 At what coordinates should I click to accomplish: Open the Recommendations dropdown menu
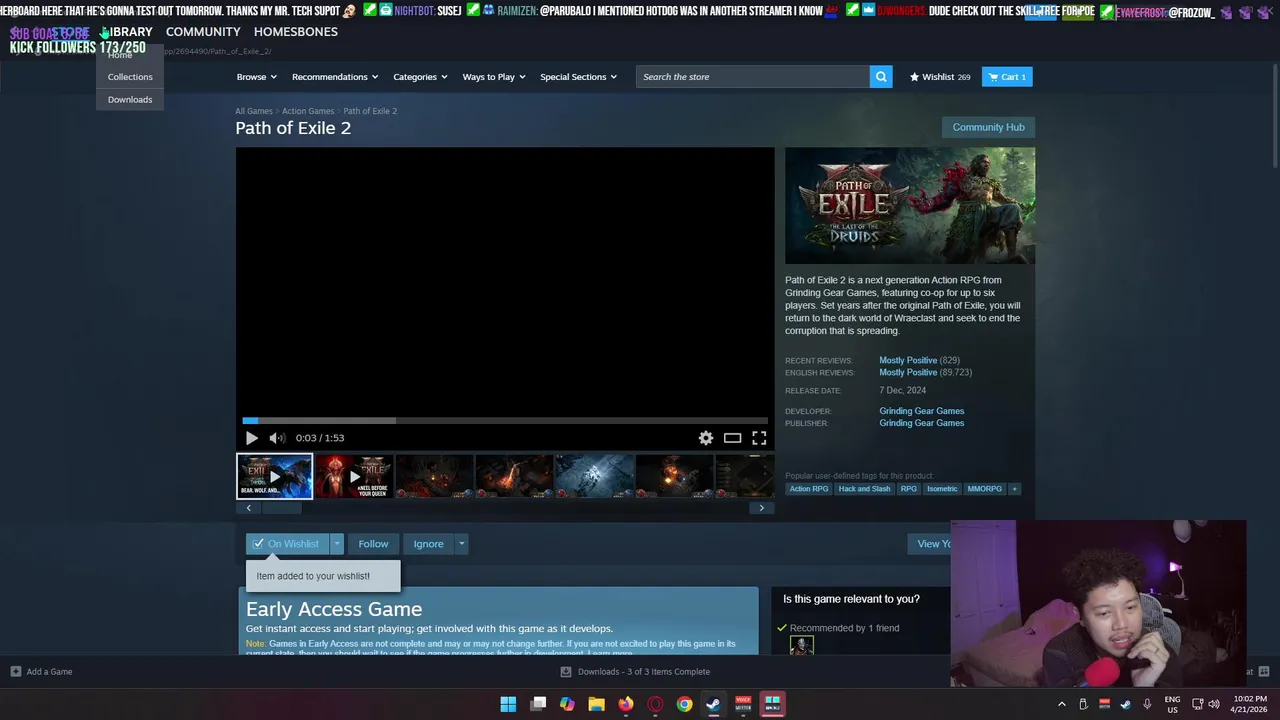[x=335, y=77]
